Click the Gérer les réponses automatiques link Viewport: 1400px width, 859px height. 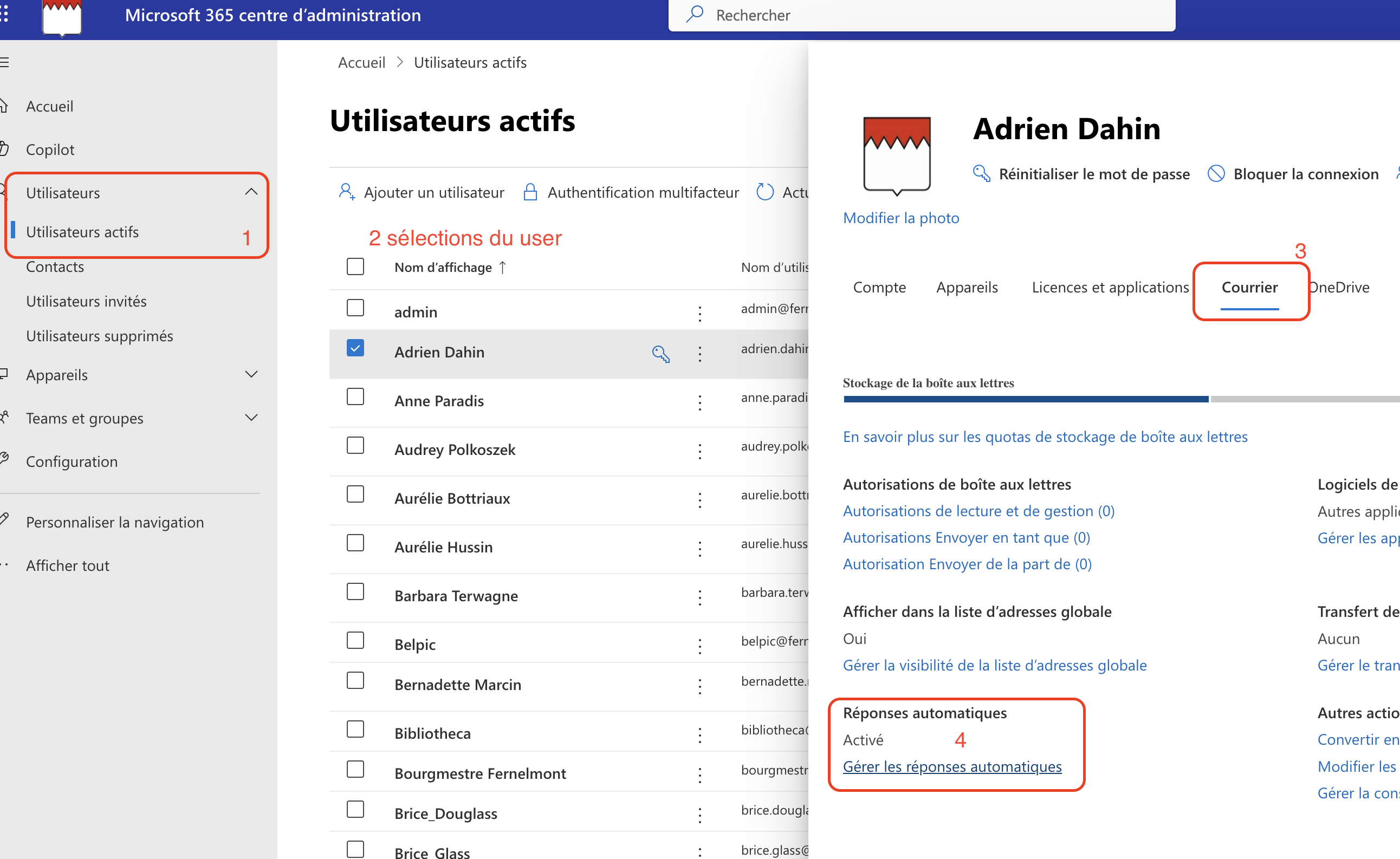click(952, 766)
